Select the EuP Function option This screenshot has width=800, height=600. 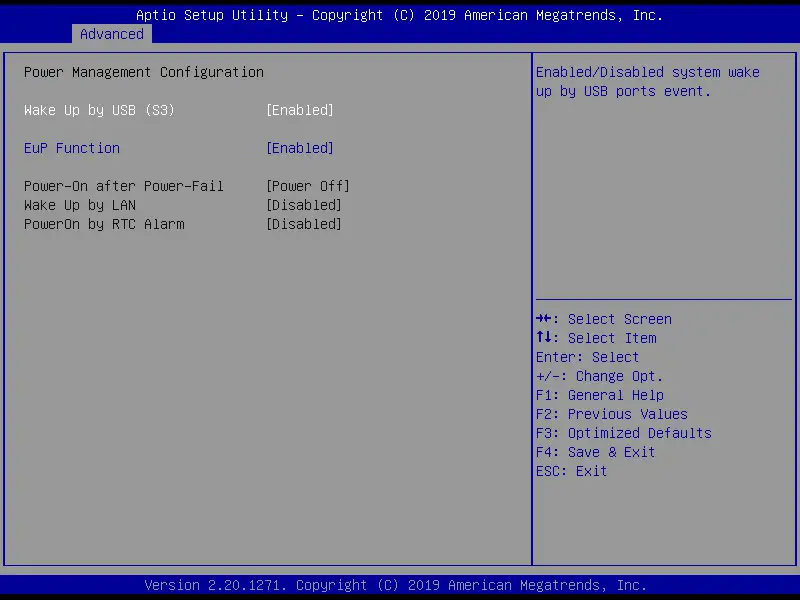[71, 147]
